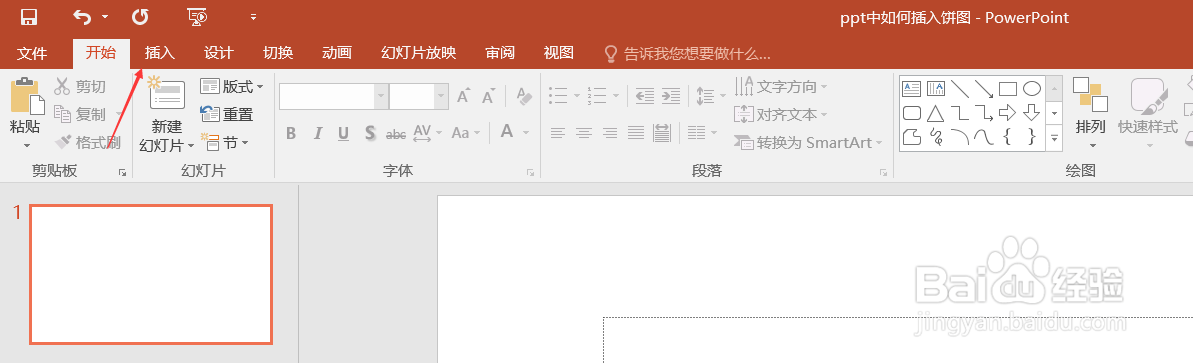The image size is (1193, 363).
Task: Toggle center text alignment
Action: coord(584,134)
